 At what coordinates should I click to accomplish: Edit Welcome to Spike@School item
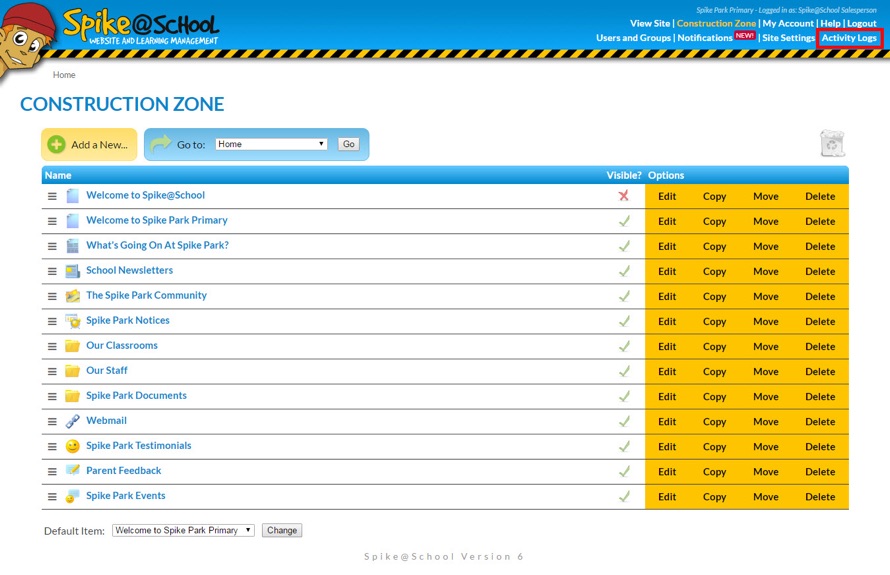coord(667,196)
